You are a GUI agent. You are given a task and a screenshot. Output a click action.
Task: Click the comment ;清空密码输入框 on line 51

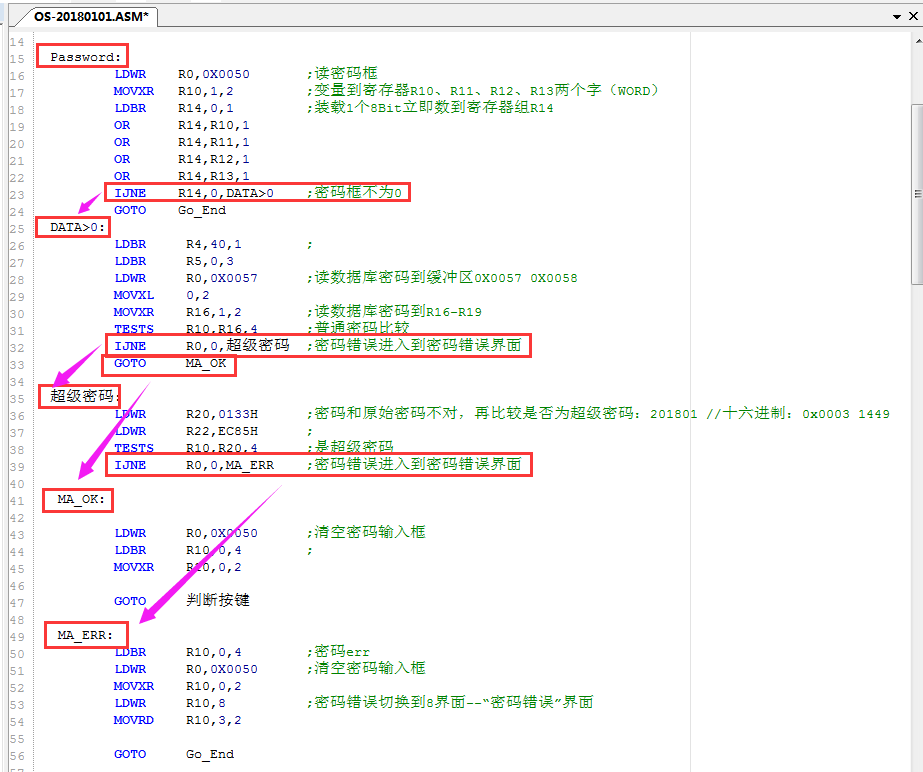(366, 668)
